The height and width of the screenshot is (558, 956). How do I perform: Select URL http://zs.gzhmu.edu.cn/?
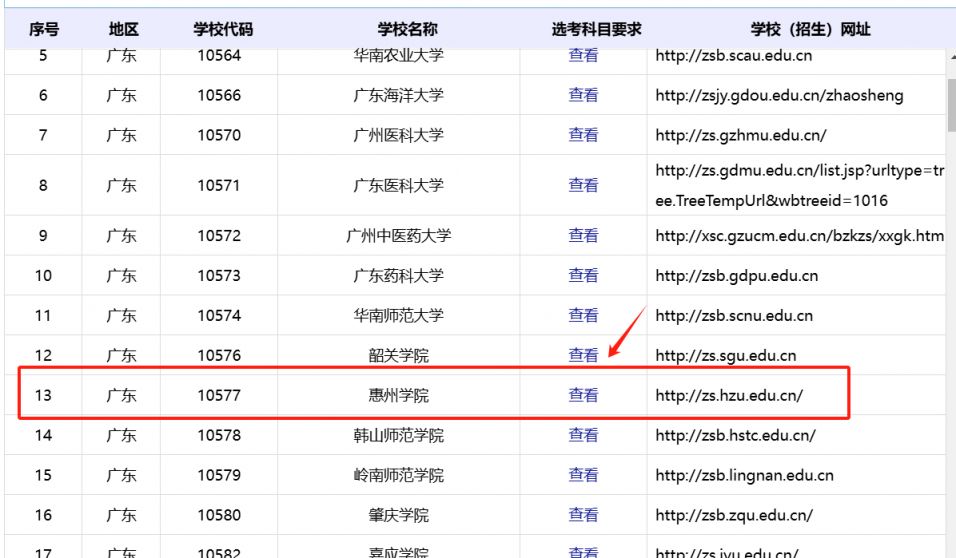[x=741, y=135]
